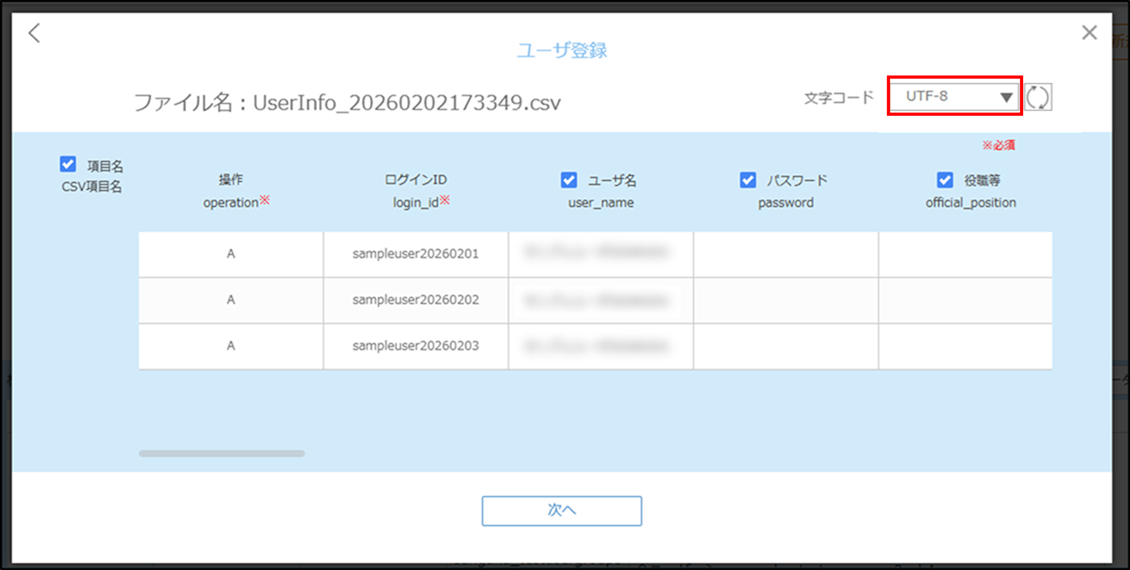Click empty password cell in sampleuser20260201 row
The image size is (1130, 570).
[x=786, y=254]
